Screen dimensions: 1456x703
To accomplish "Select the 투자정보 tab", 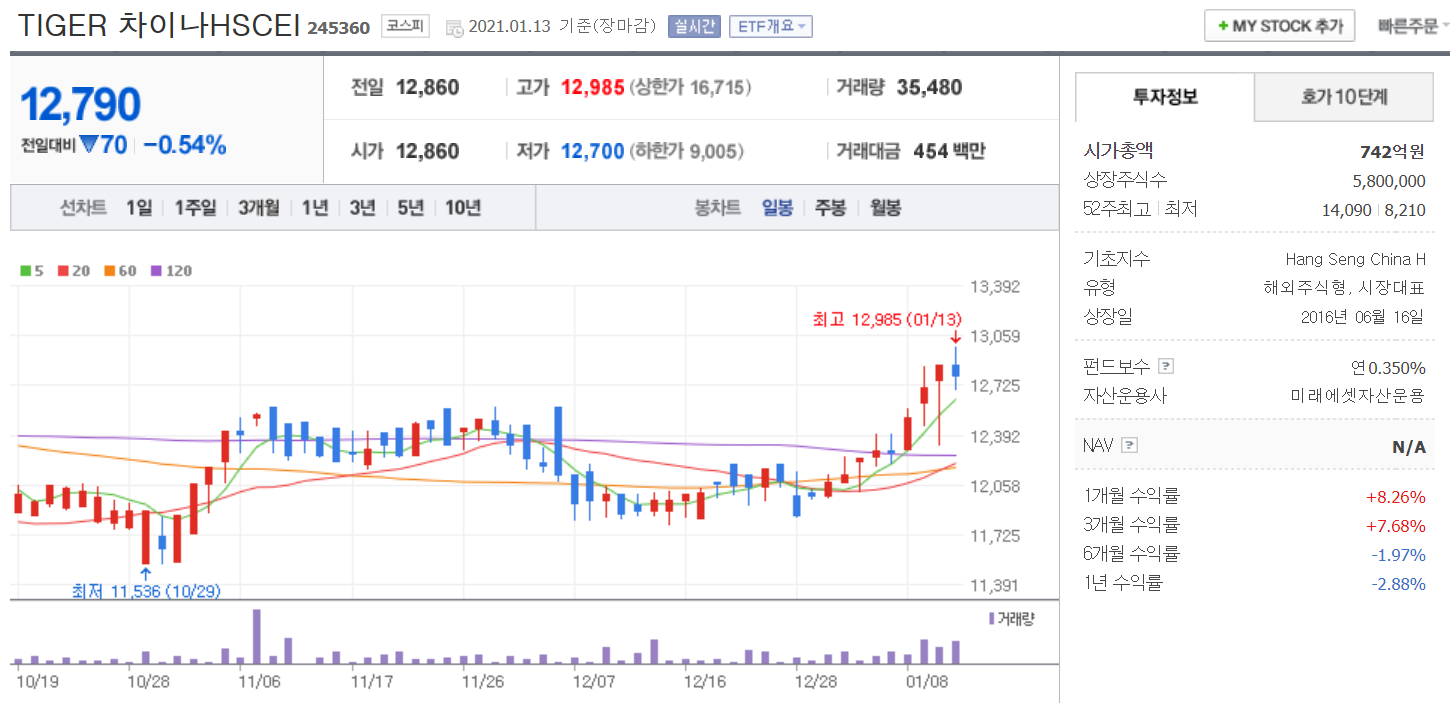I will click(x=1165, y=97).
